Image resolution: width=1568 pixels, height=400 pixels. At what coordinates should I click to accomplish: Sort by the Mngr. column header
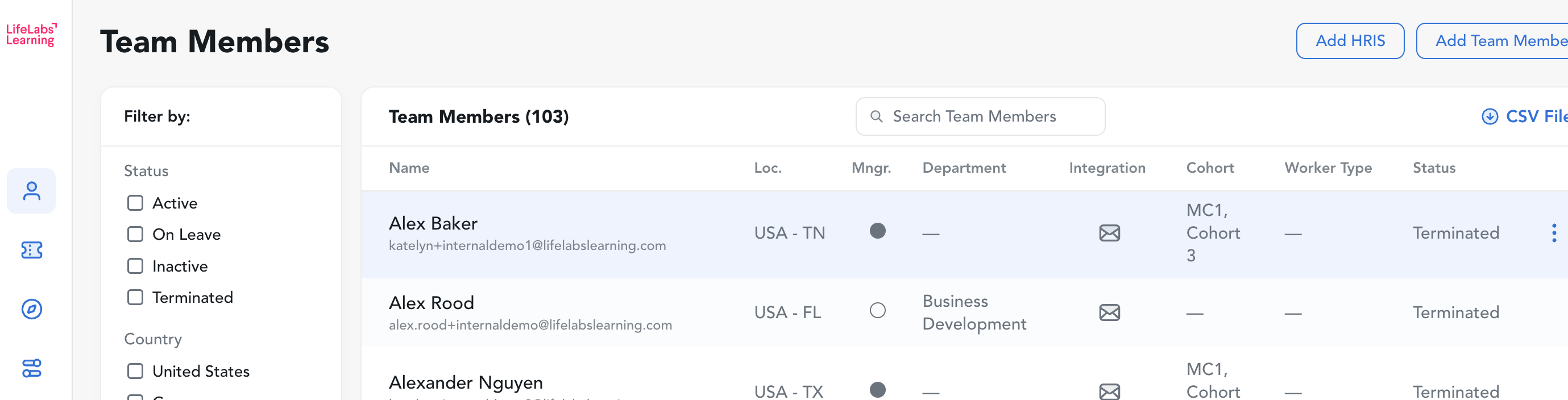(871, 168)
